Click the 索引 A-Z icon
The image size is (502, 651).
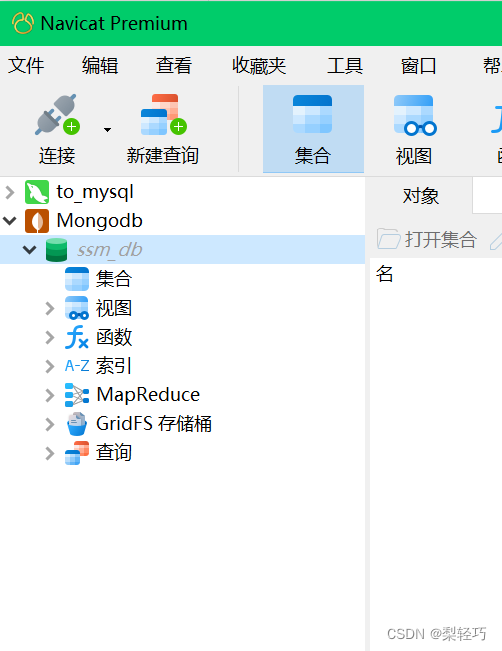(x=77, y=366)
